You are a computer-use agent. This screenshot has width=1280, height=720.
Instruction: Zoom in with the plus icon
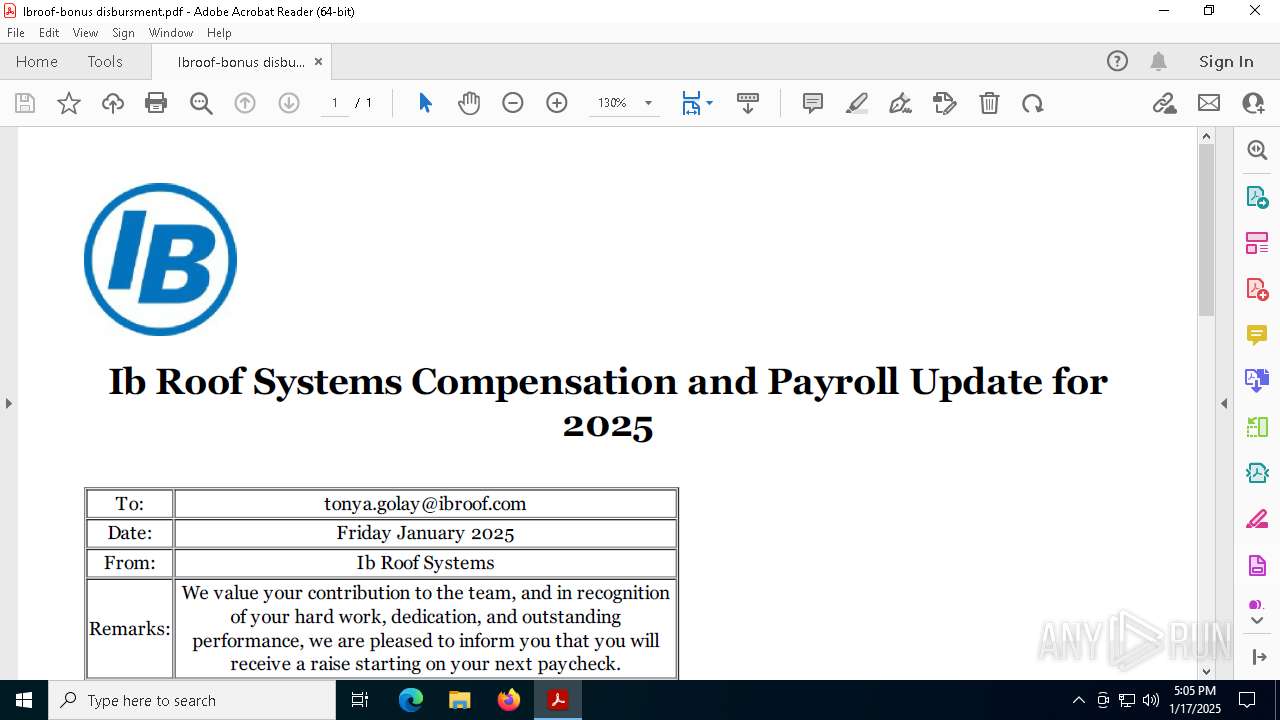point(557,103)
